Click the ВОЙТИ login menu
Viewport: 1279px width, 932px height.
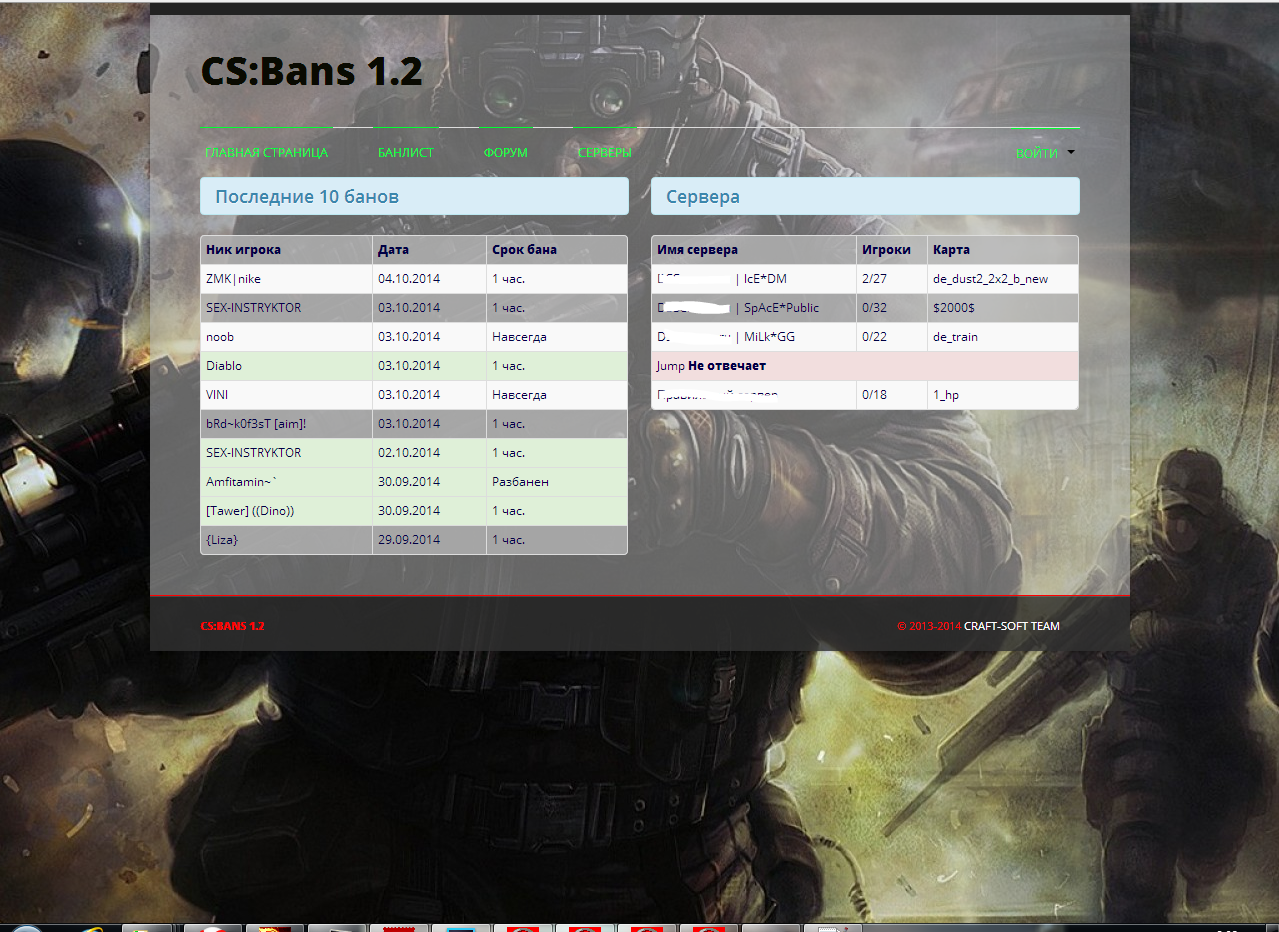click(1037, 153)
